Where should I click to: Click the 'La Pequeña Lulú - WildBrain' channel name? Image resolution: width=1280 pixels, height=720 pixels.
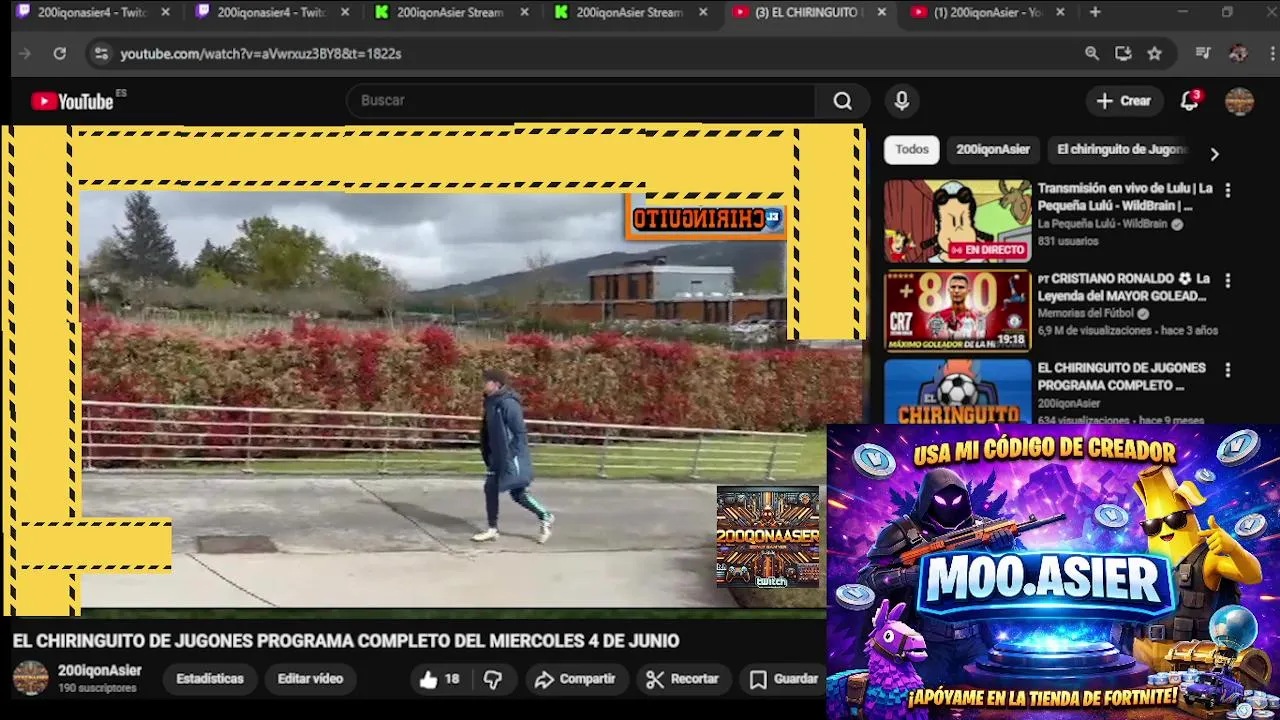[x=1102, y=224]
